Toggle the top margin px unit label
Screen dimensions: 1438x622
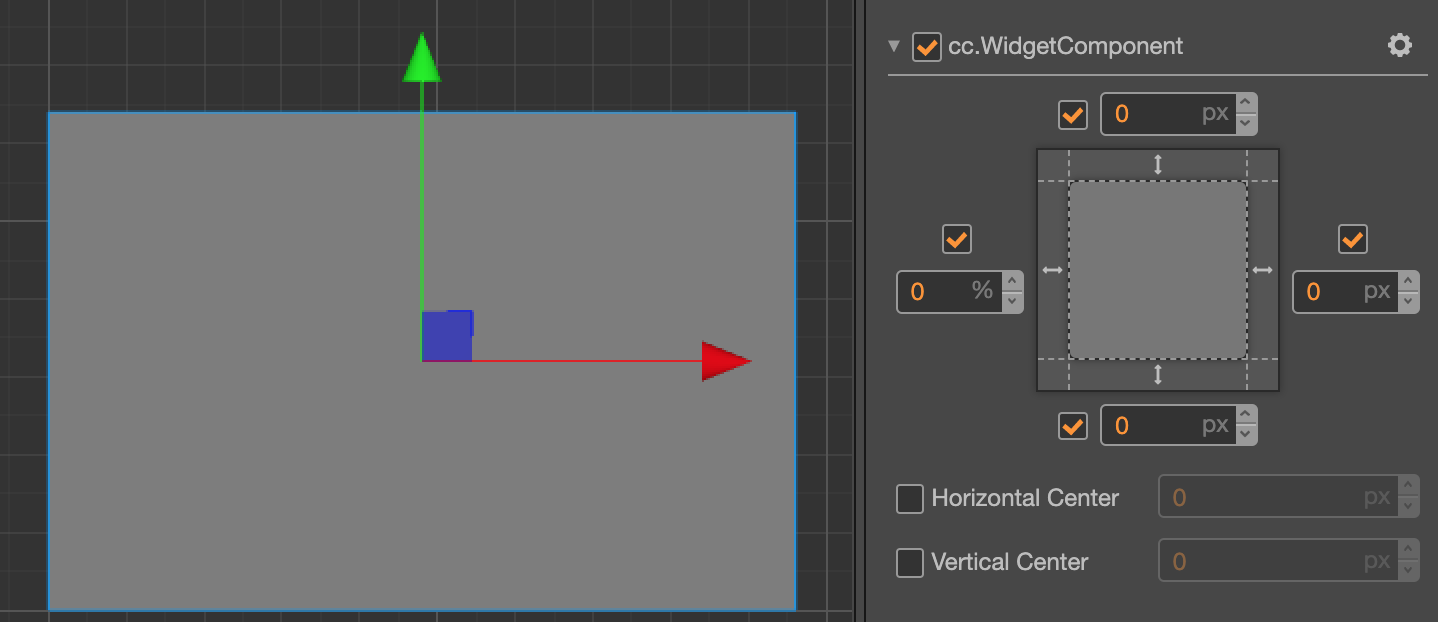pos(1215,114)
